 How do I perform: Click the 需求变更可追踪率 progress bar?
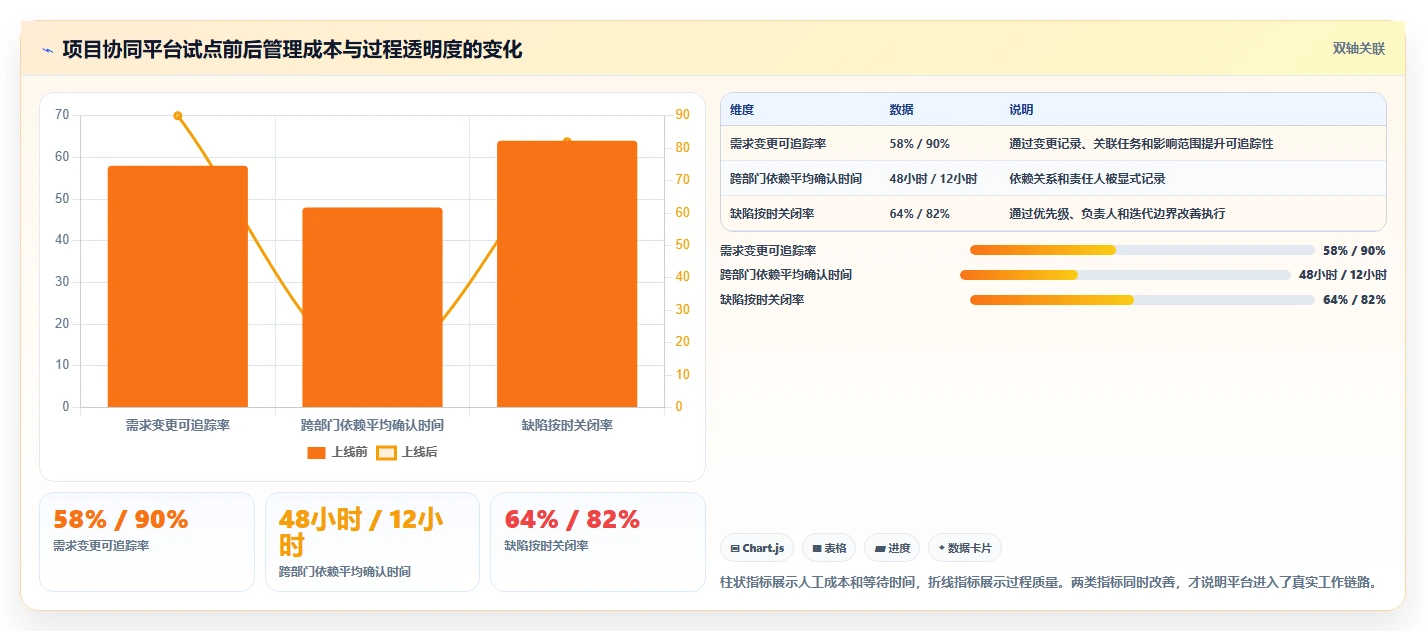pyautogui.click(x=1142, y=250)
